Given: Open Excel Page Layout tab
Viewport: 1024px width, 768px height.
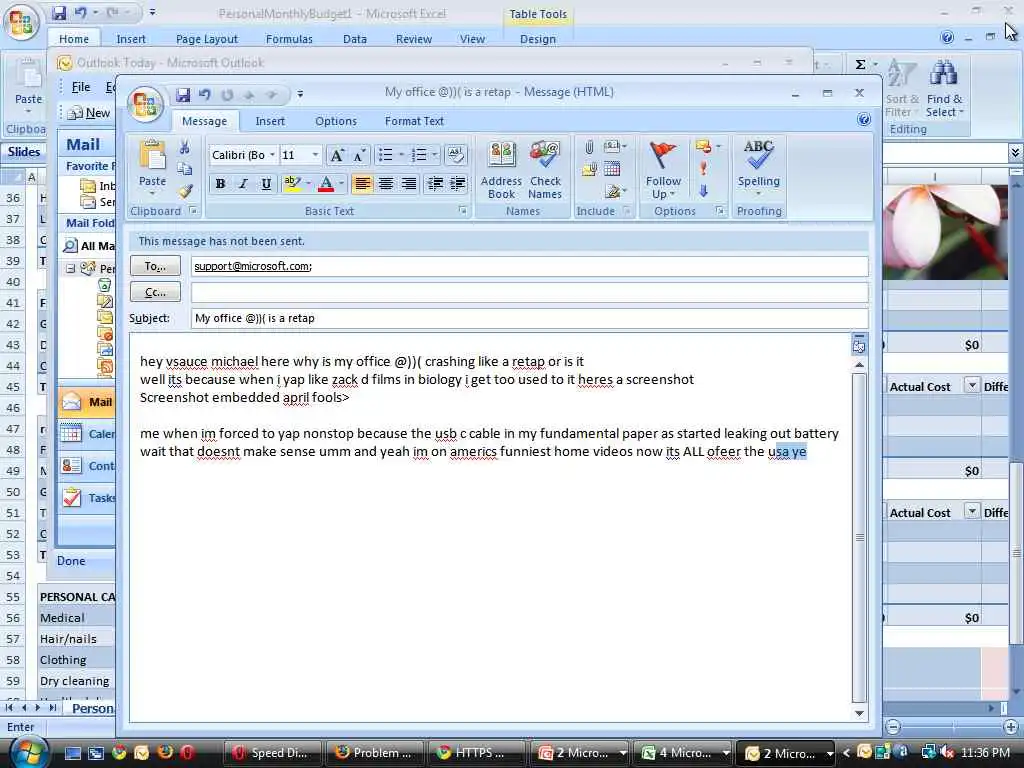Looking at the screenshot, I should pos(206,39).
